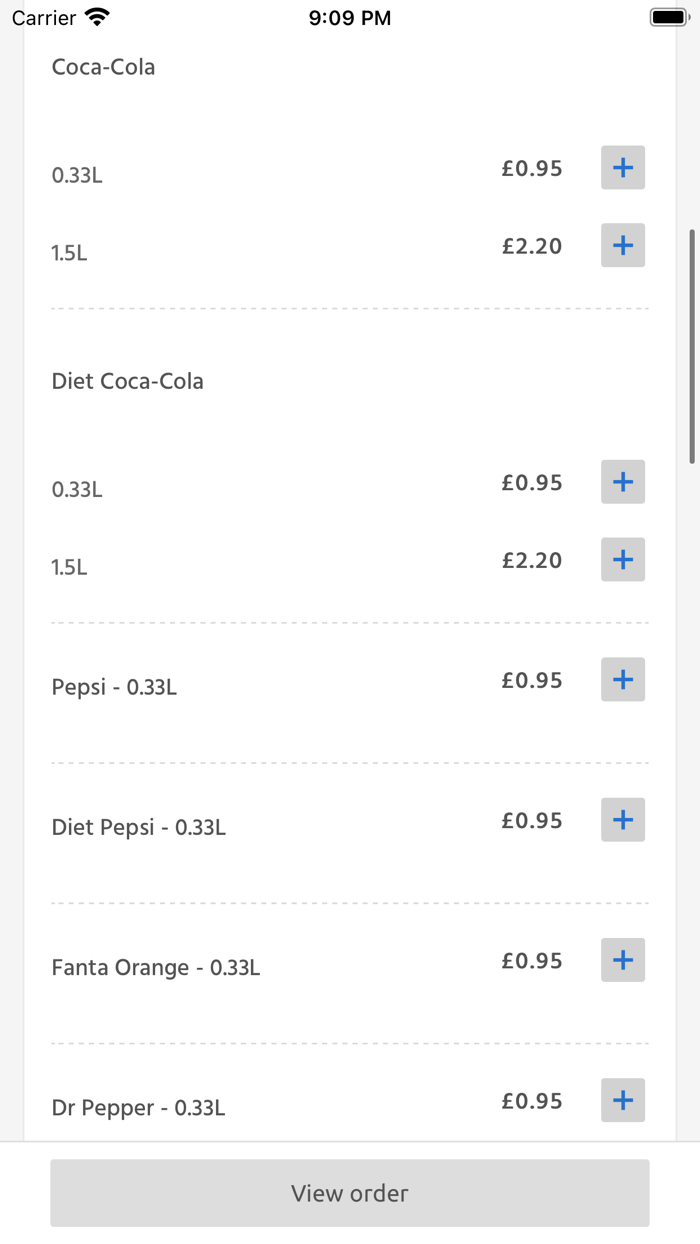This screenshot has height=1244, width=700.
Task: Tap plus icon next to Pepsi - 0.33L
Action: [x=622, y=680]
